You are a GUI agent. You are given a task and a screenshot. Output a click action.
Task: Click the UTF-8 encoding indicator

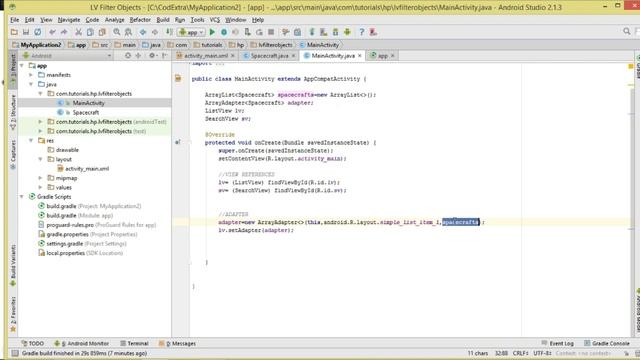pos(543,353)
